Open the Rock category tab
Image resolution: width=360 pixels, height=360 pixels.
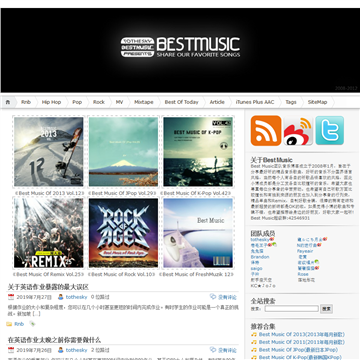(x=99, y=102)
